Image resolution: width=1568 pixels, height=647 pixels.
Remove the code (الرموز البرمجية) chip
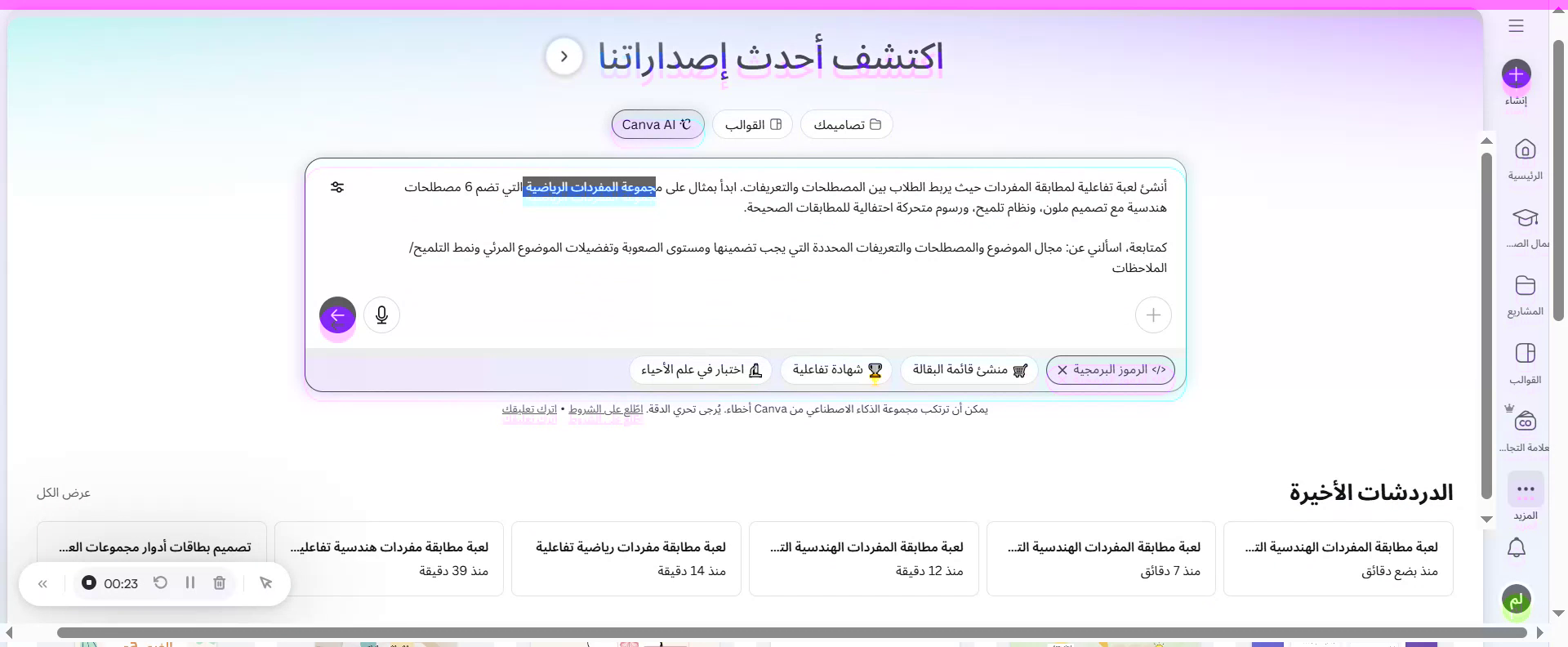click(x=1062, y=370)
